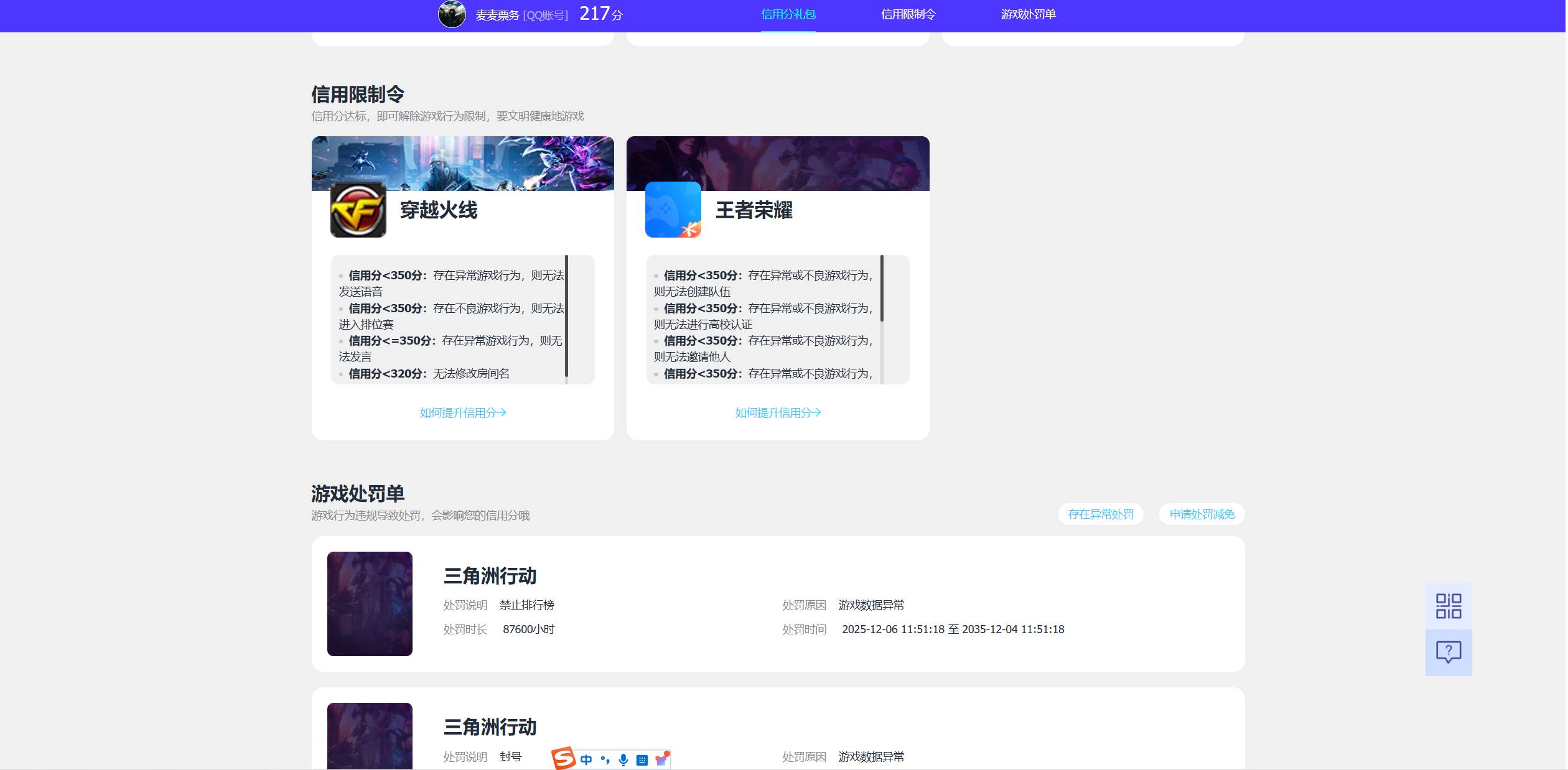
Task: Click the scrollbar in 穿越火线 rules box
Action: click(x=566, y=316)
